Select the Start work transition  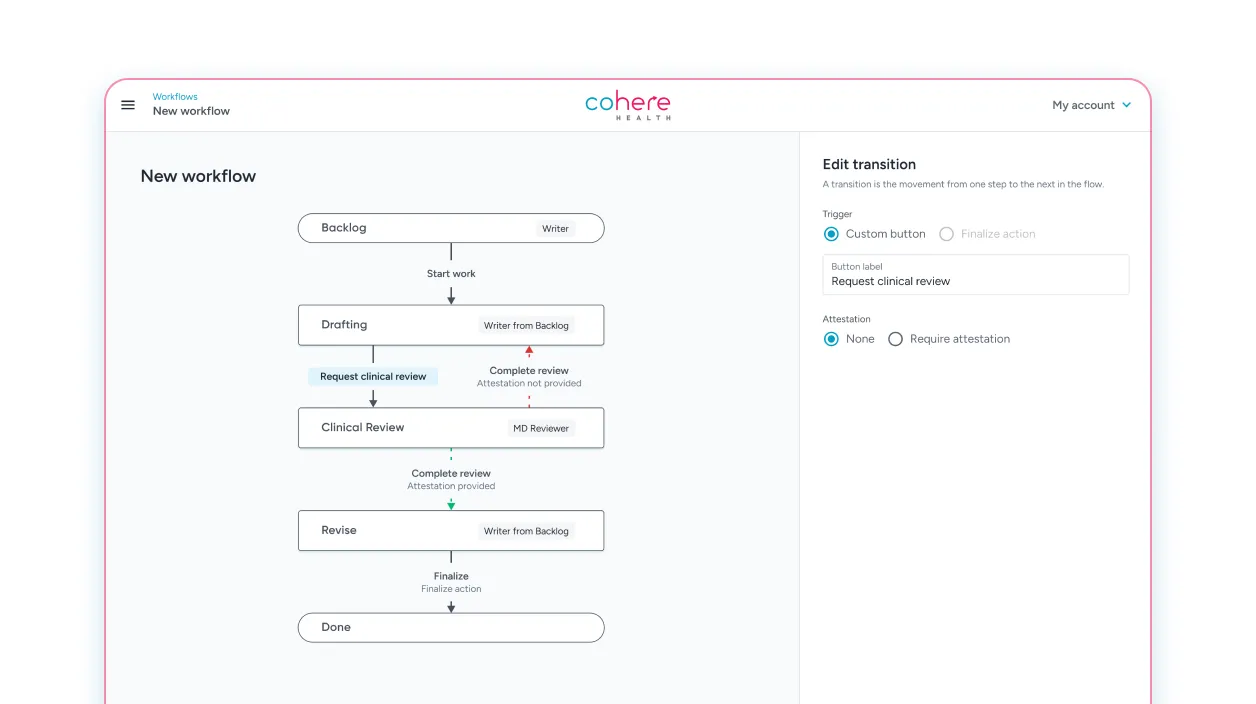451,273
